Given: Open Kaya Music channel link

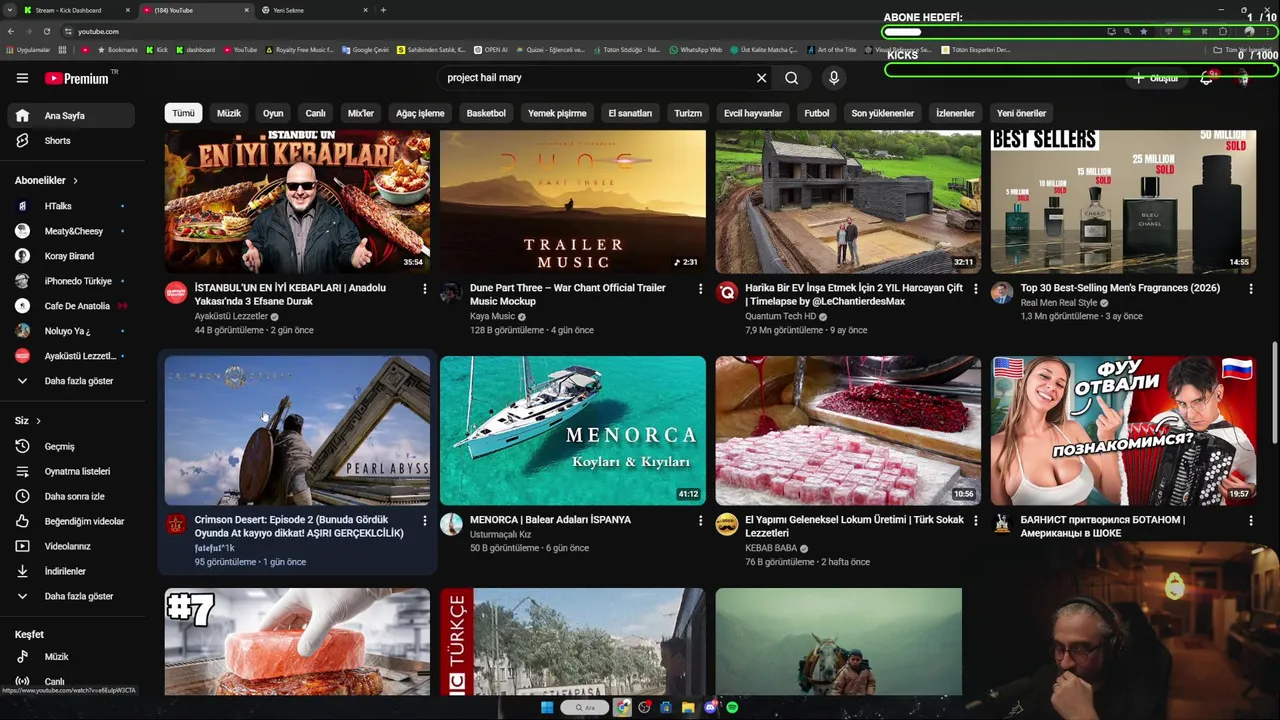Looking at the screenshot, I should point(493,316).
